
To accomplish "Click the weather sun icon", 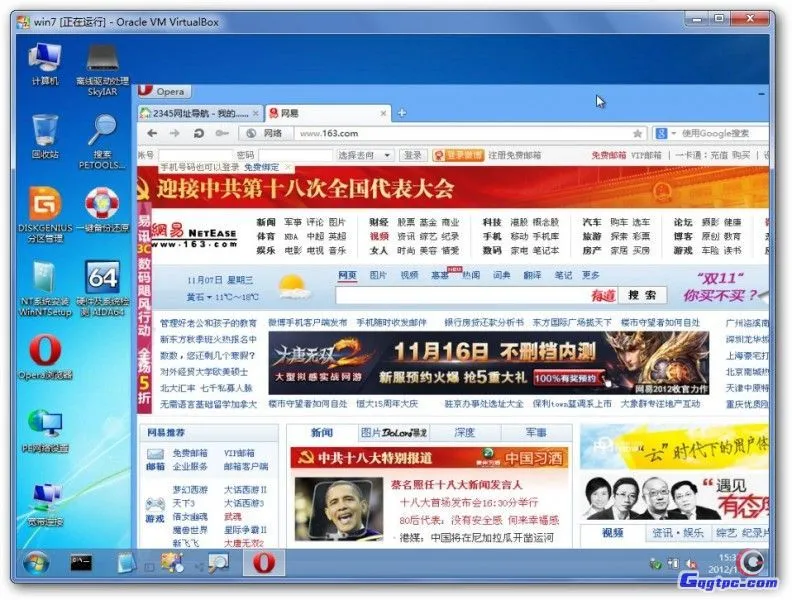I will pyautogui.click(x=294, y=287).
